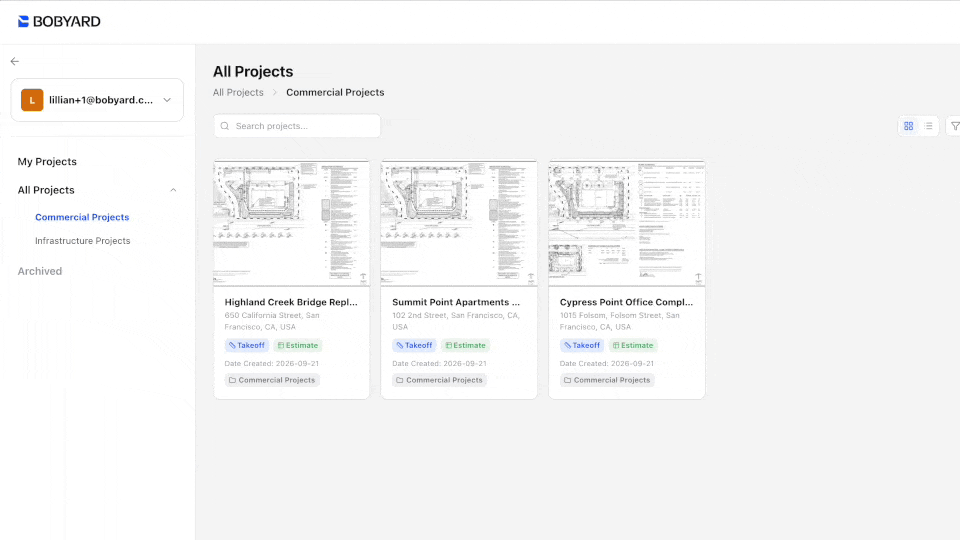Open Takeoff for Highland Creek Bridge

[x=247, y=345]
